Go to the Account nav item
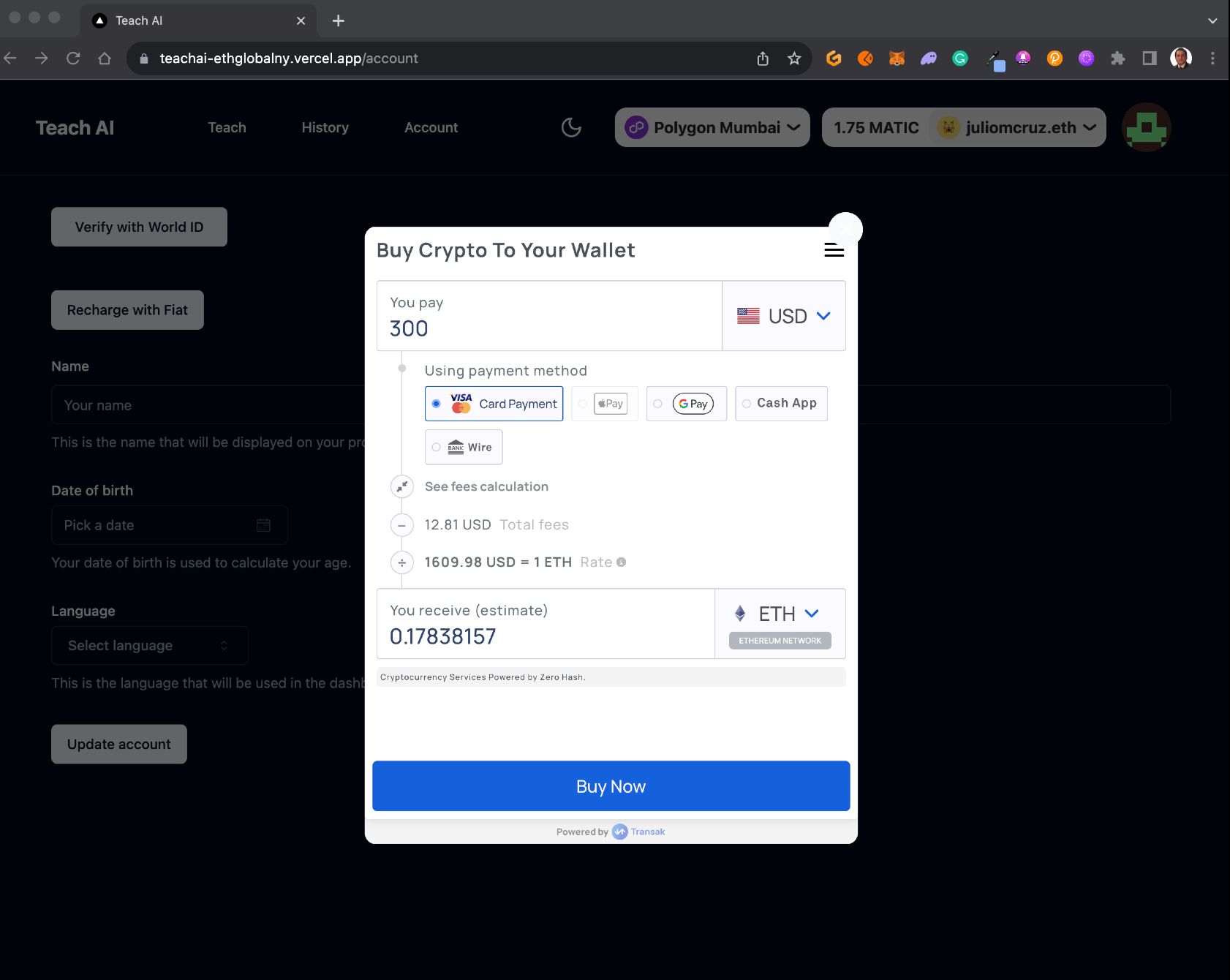This screenshot has height=980, width=1230. click(x=431, y=127)
